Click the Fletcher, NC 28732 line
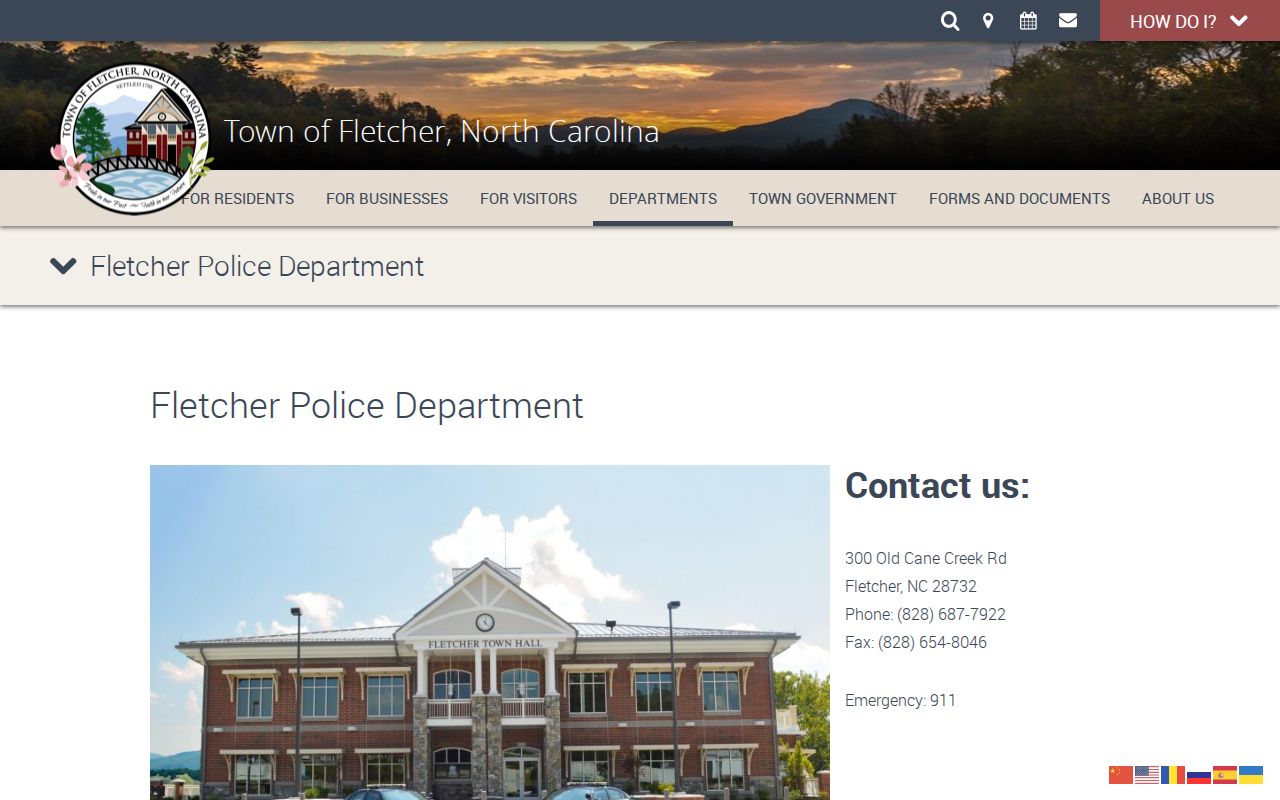Screen dimensions: 1280x800 point(911,586)
